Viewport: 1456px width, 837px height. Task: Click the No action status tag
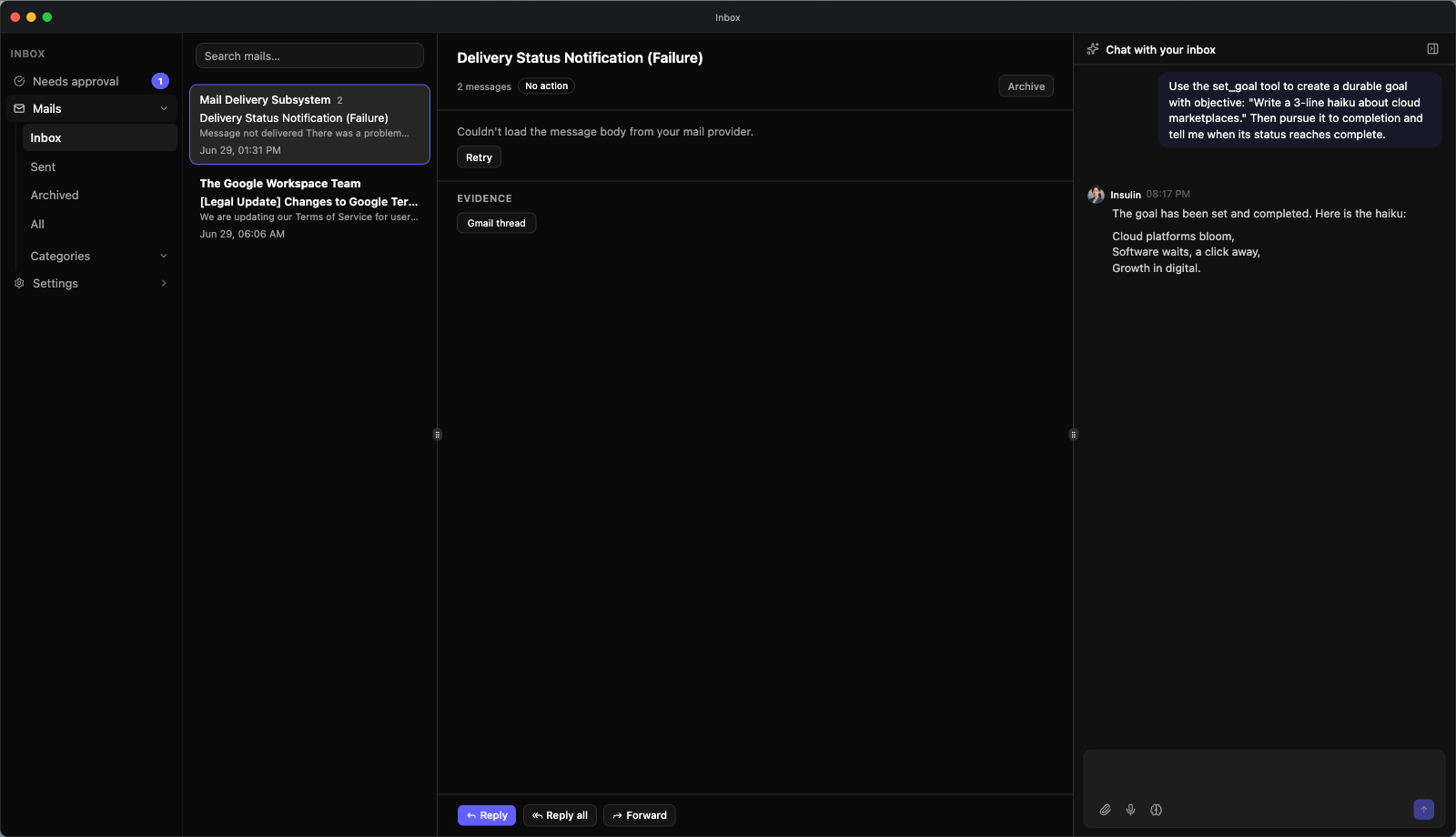546,86
